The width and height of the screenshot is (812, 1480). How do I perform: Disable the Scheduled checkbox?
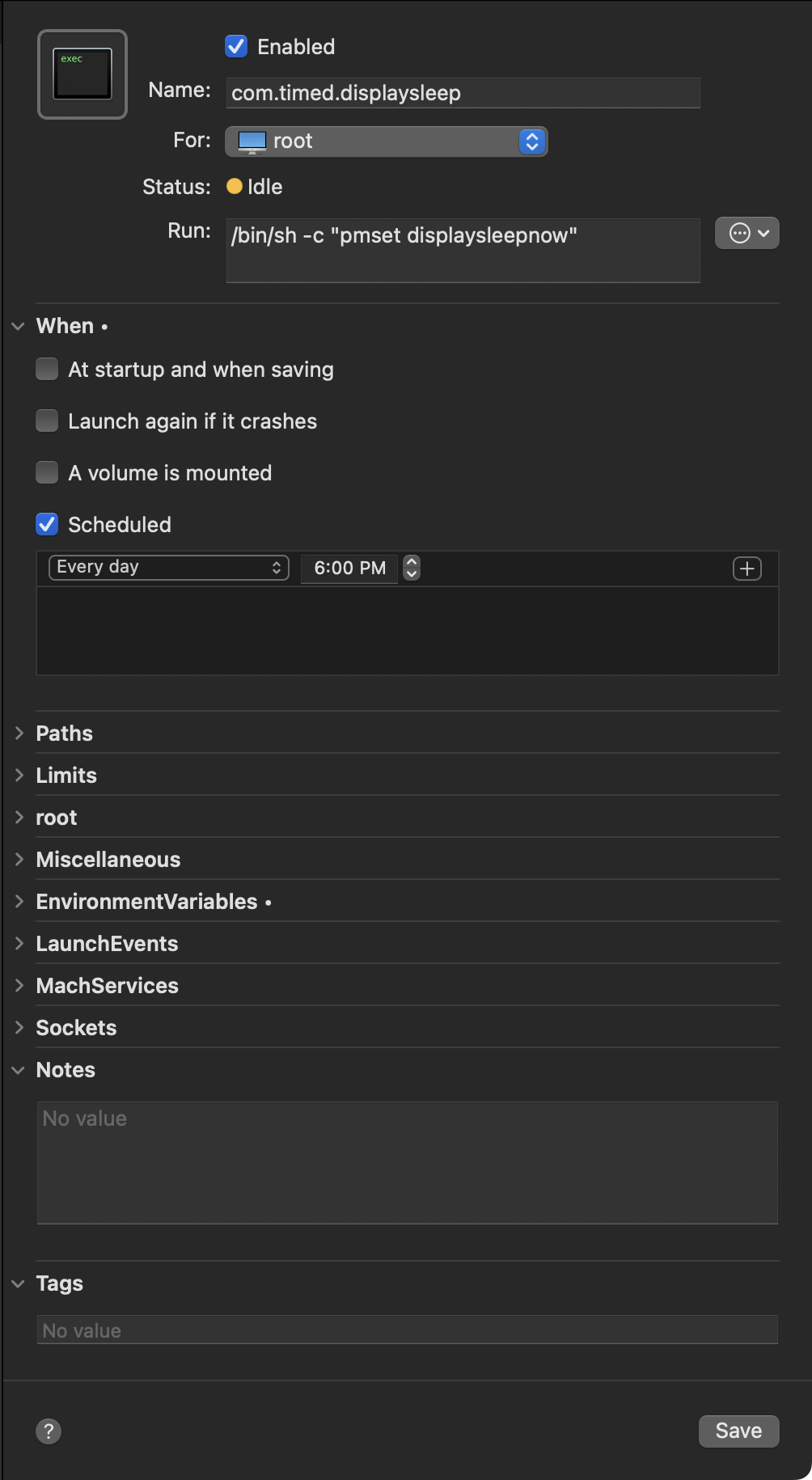(x=48, y=525)
